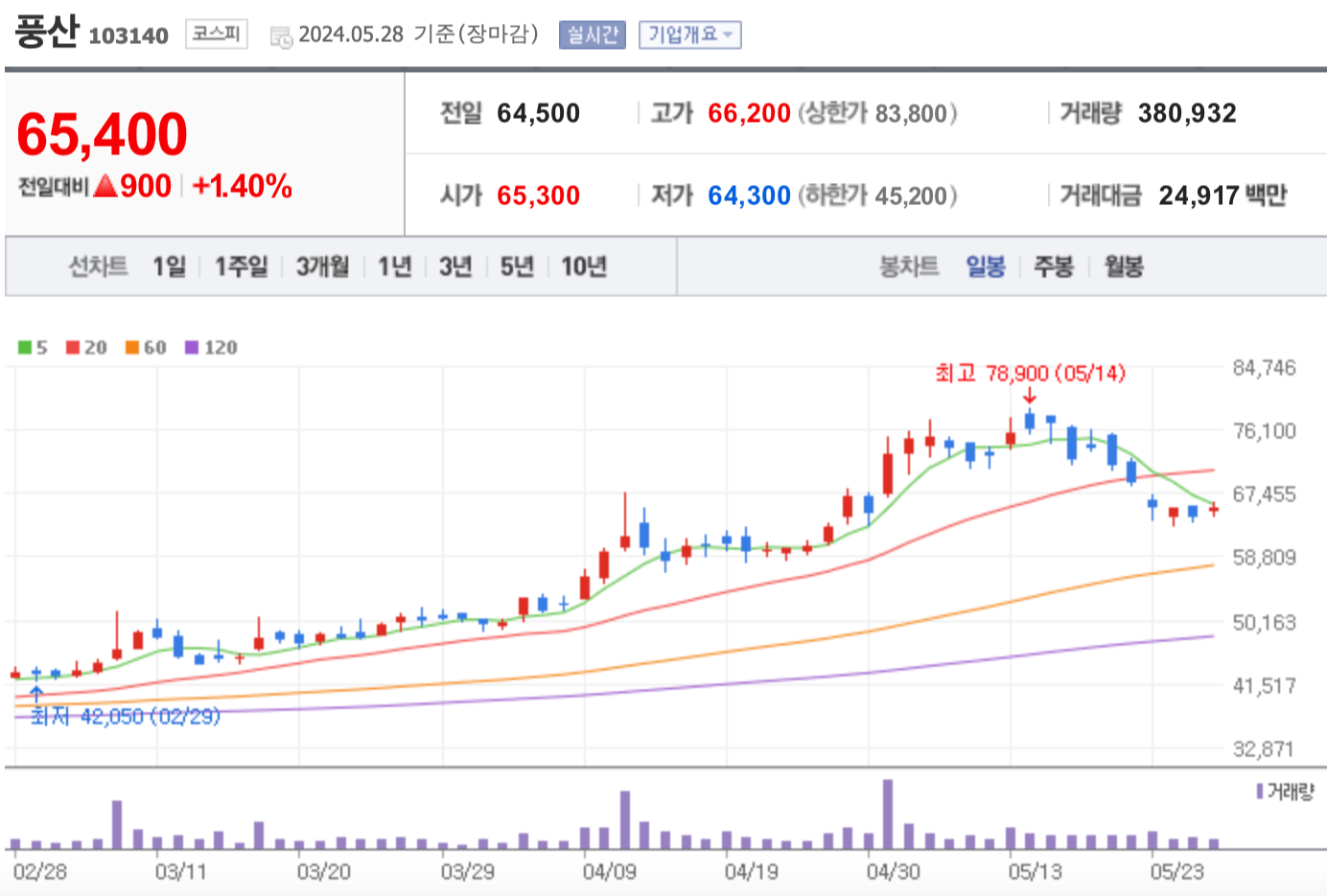
Task: Click the upper limit text 상한가 83,800
Action: 877,113
